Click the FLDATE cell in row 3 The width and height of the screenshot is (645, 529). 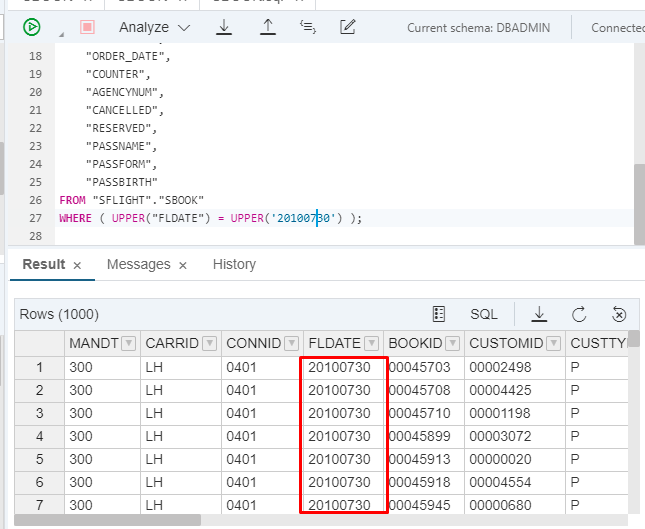click(343, 413)
